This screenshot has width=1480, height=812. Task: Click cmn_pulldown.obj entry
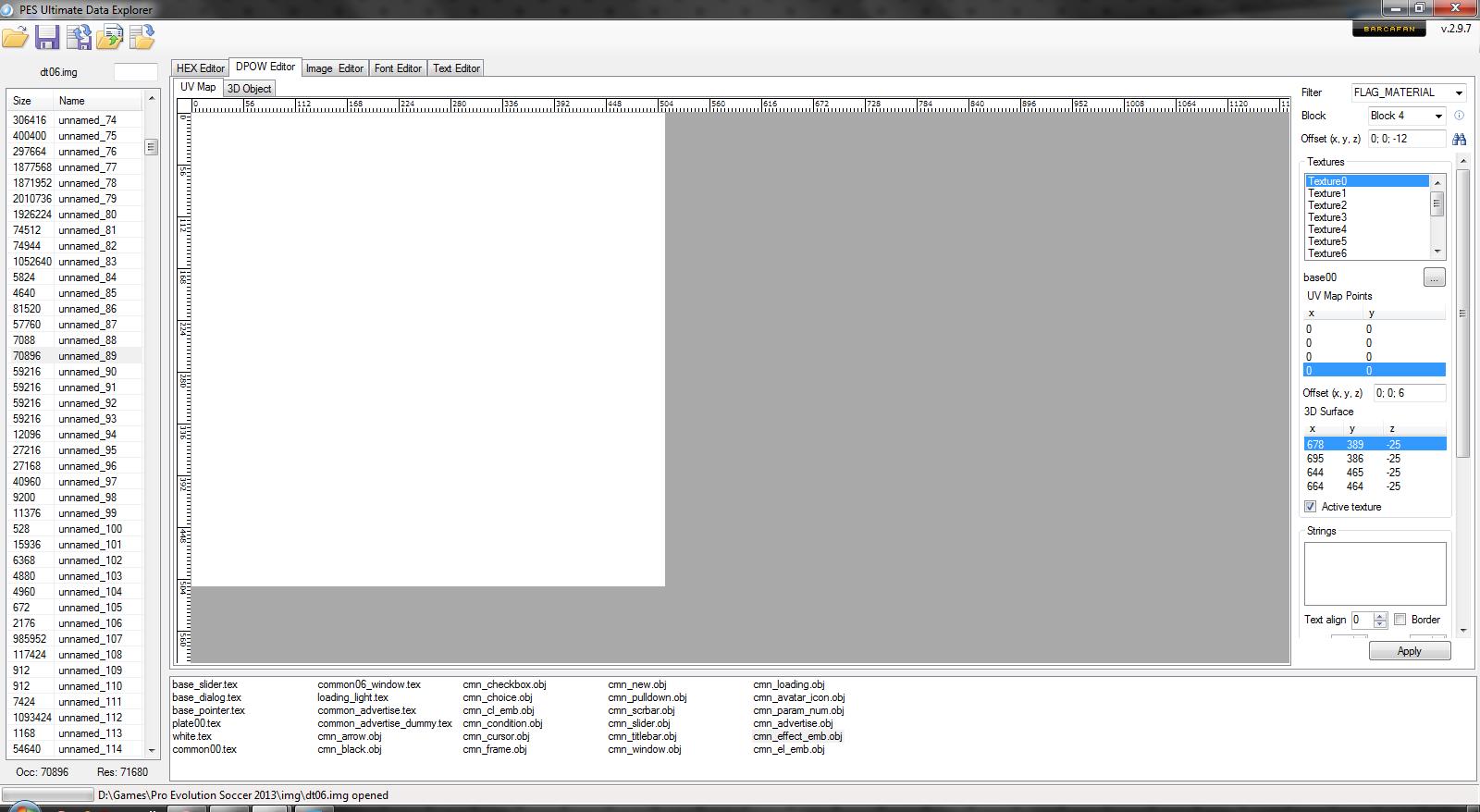click(647, 697)
